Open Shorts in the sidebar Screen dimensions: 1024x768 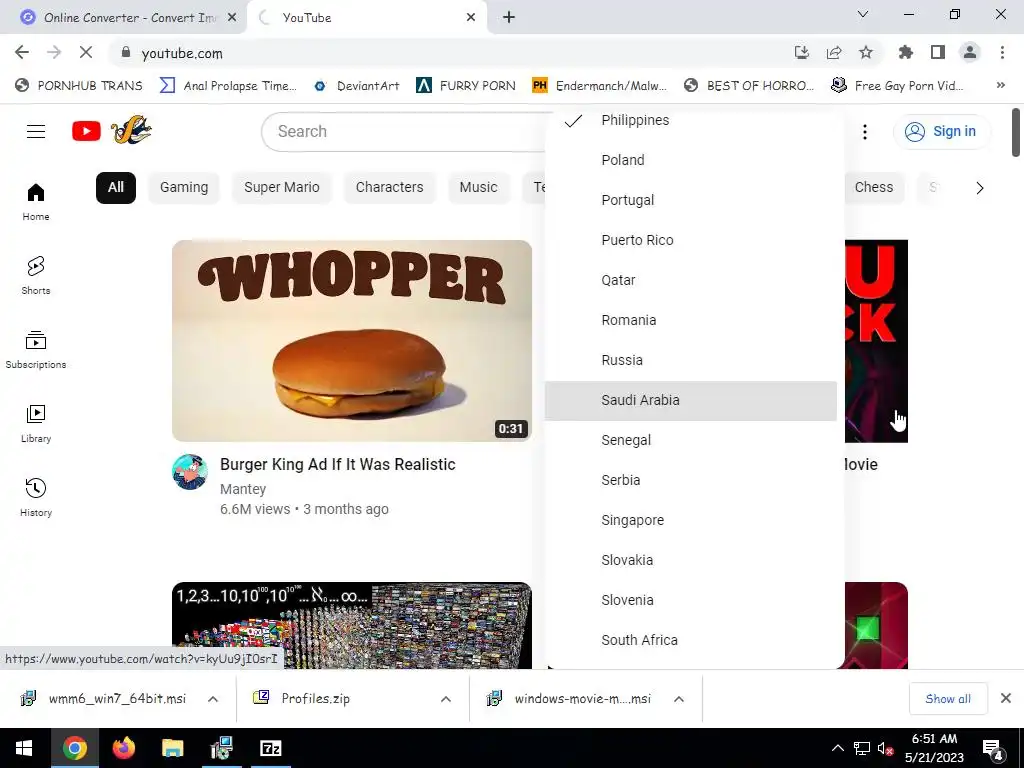[x=36, y=276]
